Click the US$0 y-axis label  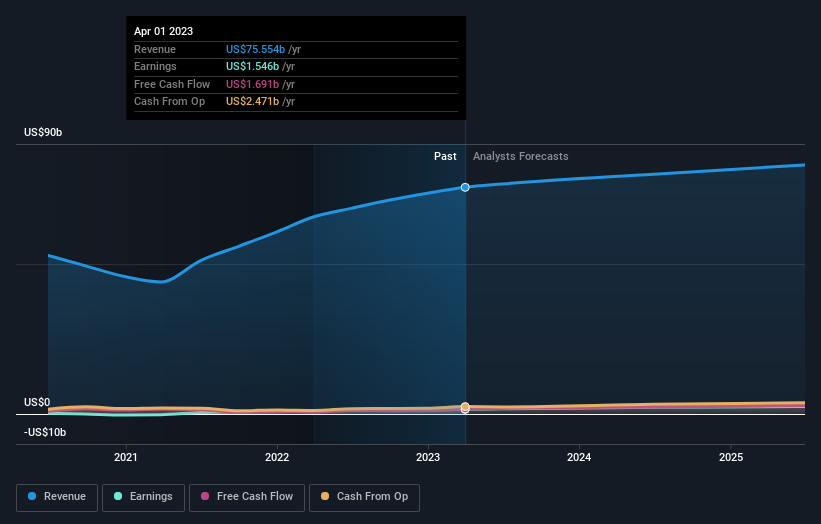tap(37, 402)
